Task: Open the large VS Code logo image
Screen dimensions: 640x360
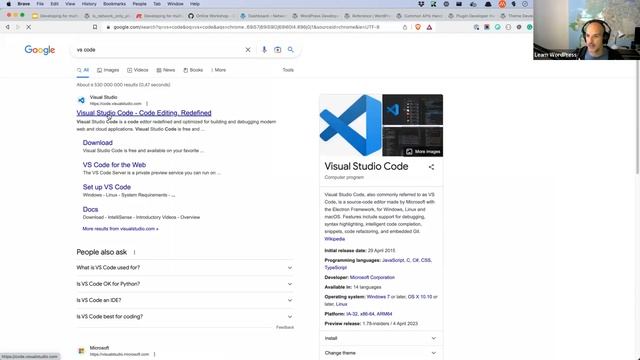Action: [x=351, y=125]
